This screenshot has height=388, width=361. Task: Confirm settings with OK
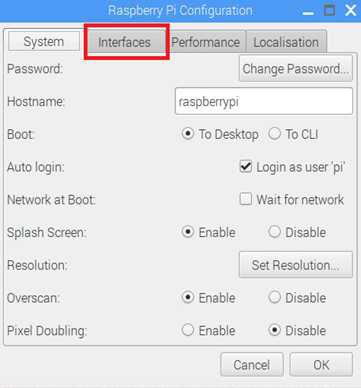[x=321, y=365]
